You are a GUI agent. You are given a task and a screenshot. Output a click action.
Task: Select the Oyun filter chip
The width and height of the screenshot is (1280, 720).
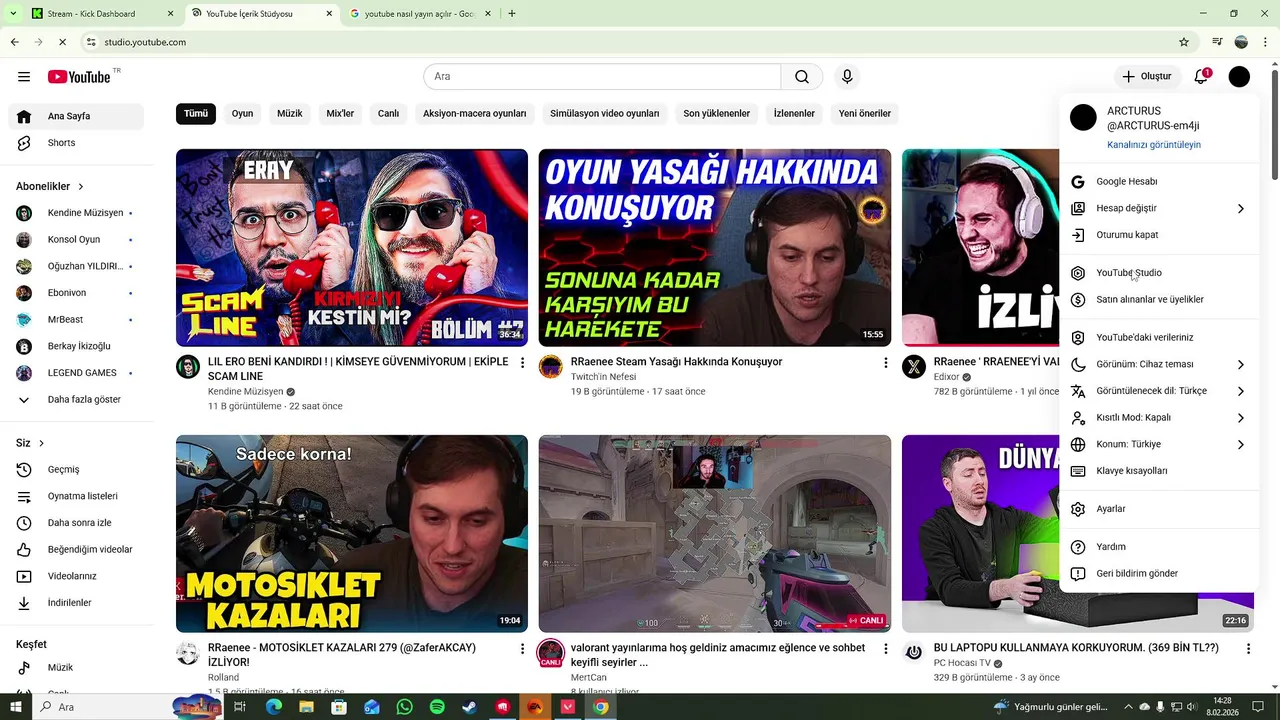(242, 114)
